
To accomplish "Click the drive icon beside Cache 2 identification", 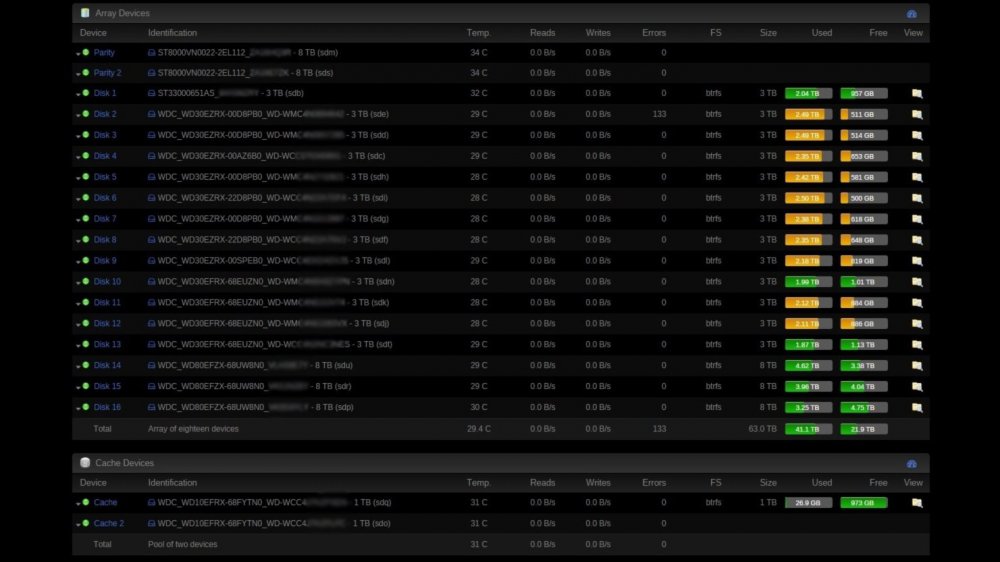I will pos(151,524).
